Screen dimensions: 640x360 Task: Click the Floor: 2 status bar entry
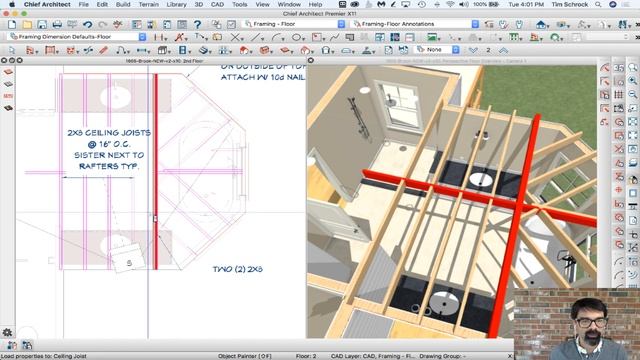pos(306,356)
